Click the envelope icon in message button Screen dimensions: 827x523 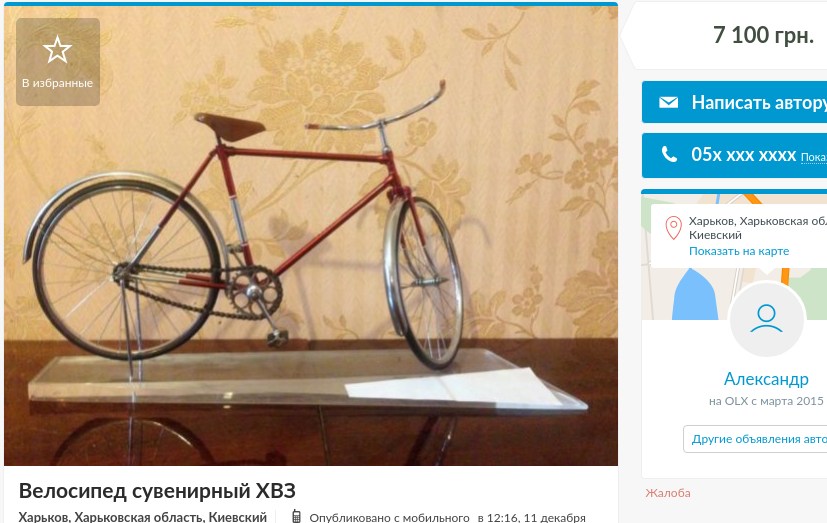pyautogui.click(x=668, y=102)
